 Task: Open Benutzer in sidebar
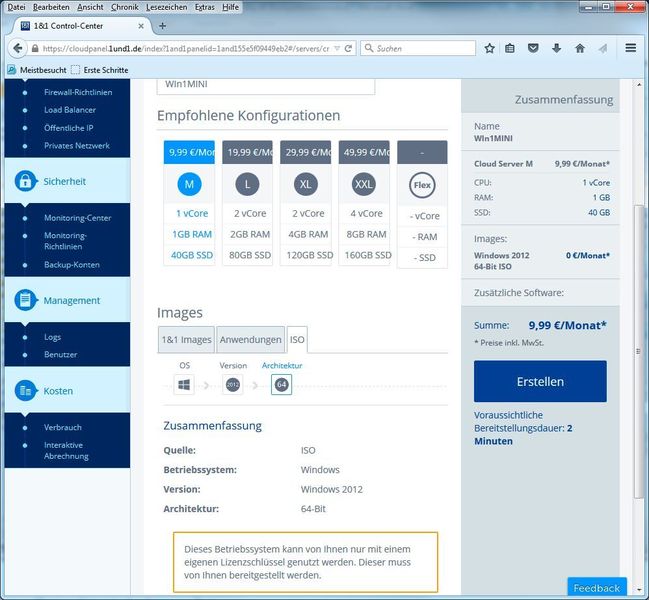[x=60, y=354]
